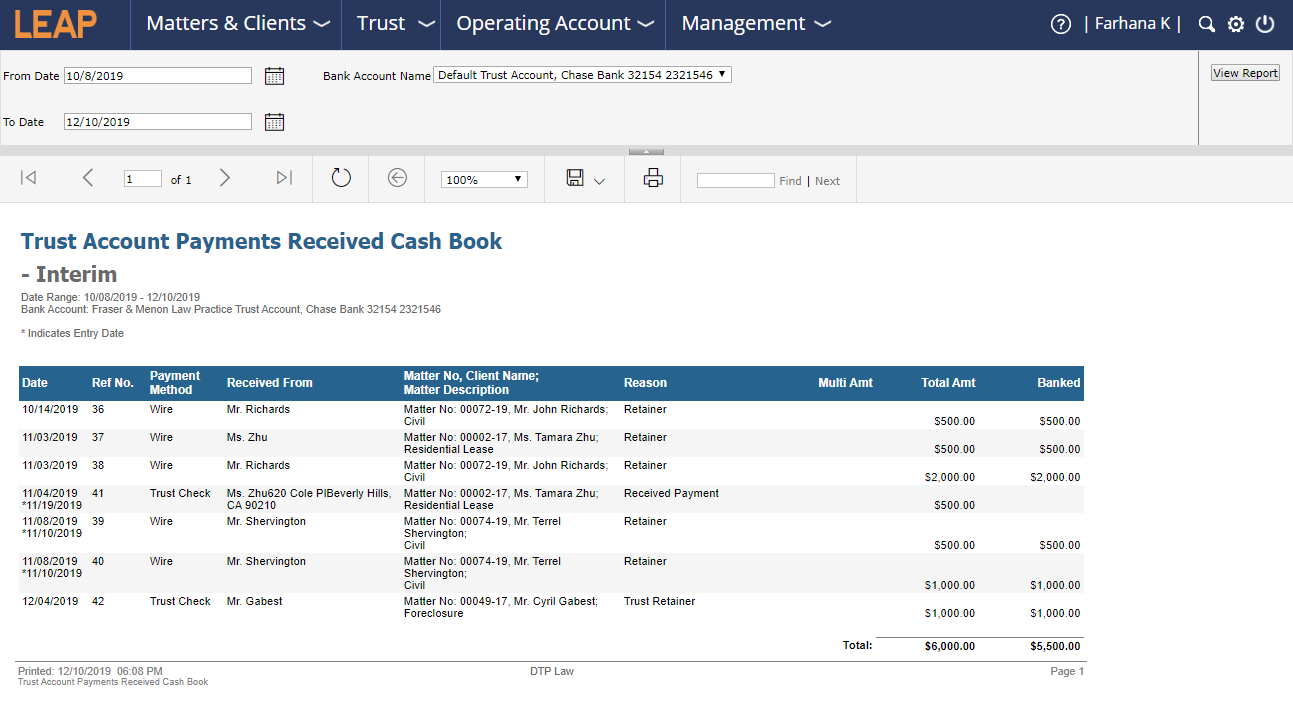
Task: Collapse the report parameters panel
Action: (646, 150)
